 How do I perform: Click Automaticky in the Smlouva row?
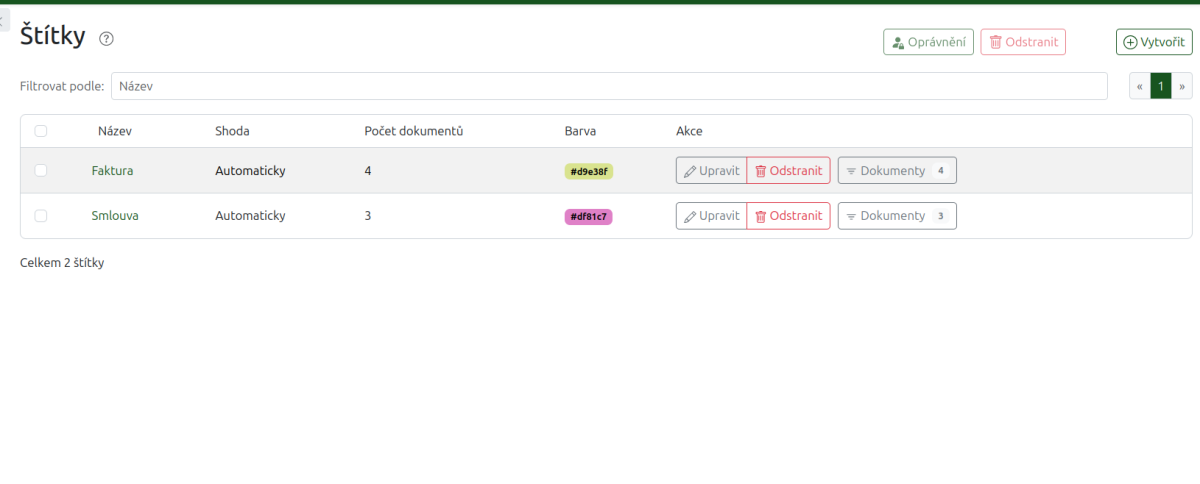(250, 216)
